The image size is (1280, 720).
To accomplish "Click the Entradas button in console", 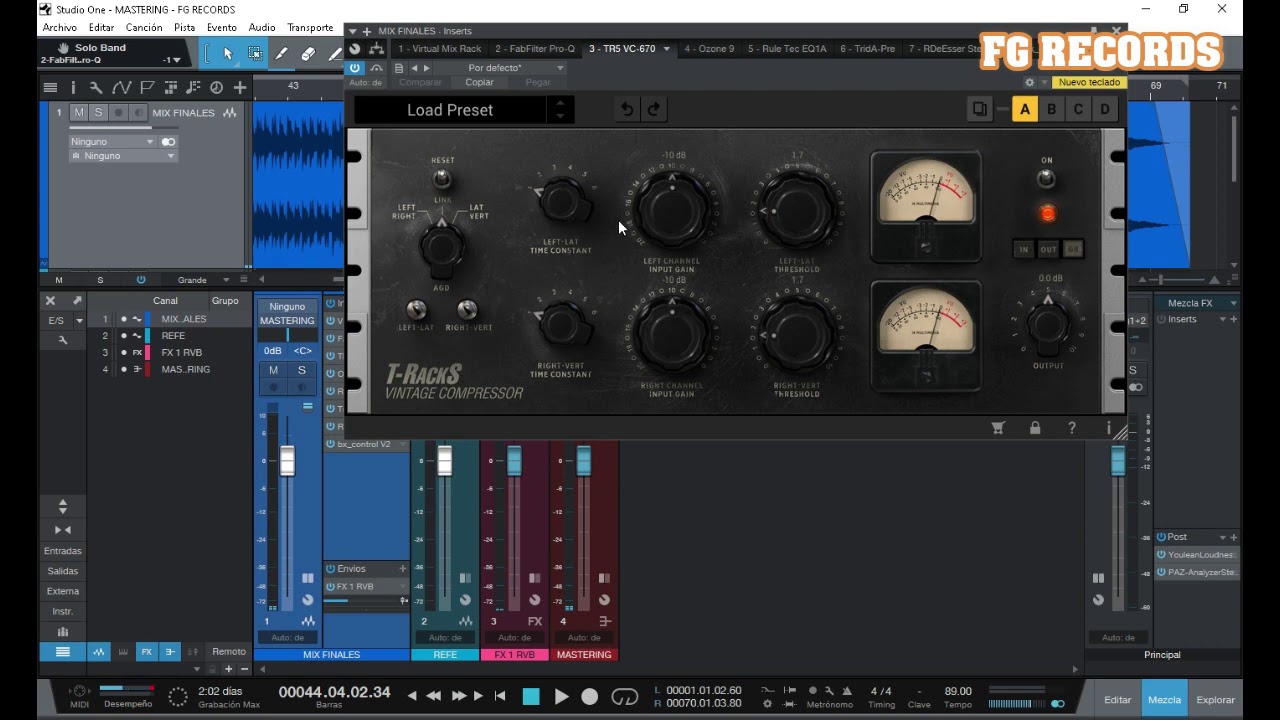I will 63,551.
